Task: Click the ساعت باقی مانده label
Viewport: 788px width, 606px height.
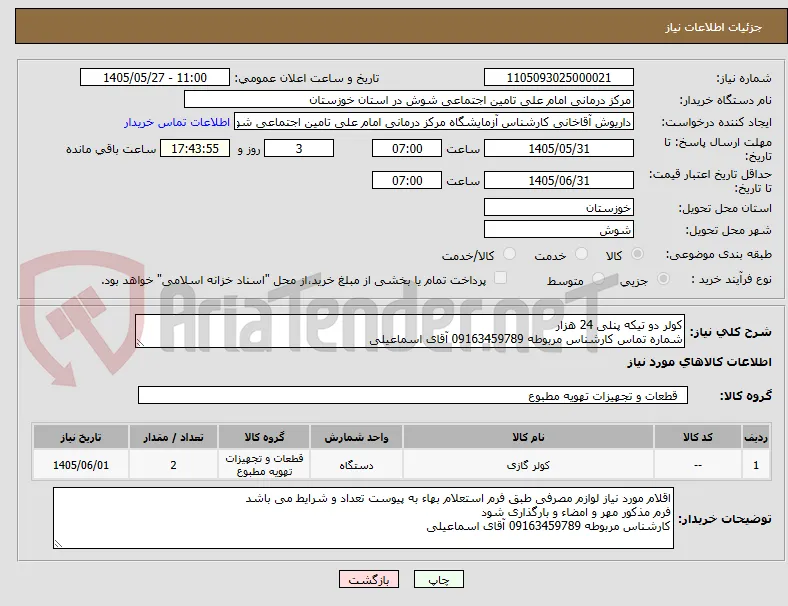Action: point(111,149)
